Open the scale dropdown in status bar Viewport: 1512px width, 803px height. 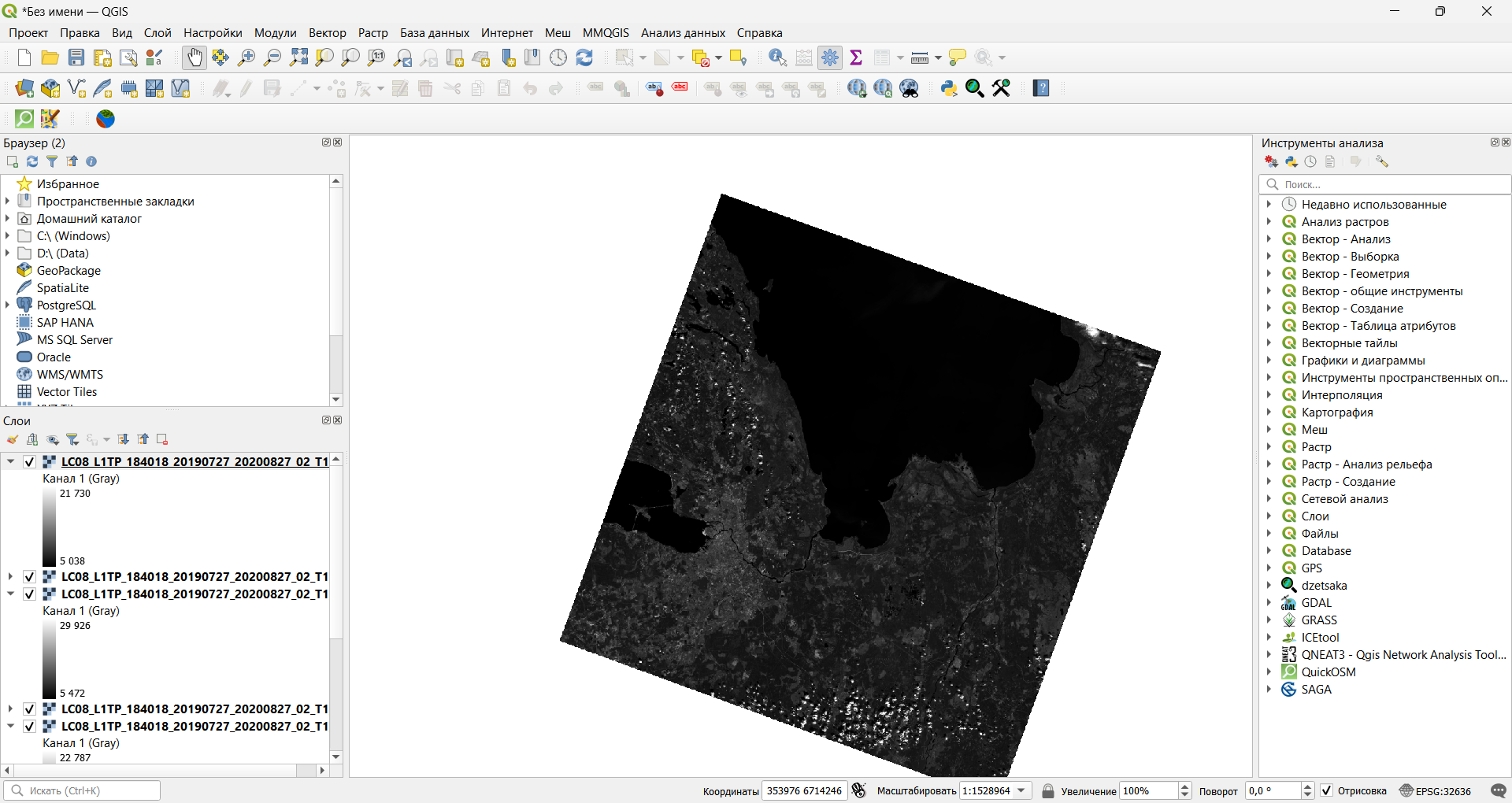point(1021,791)
